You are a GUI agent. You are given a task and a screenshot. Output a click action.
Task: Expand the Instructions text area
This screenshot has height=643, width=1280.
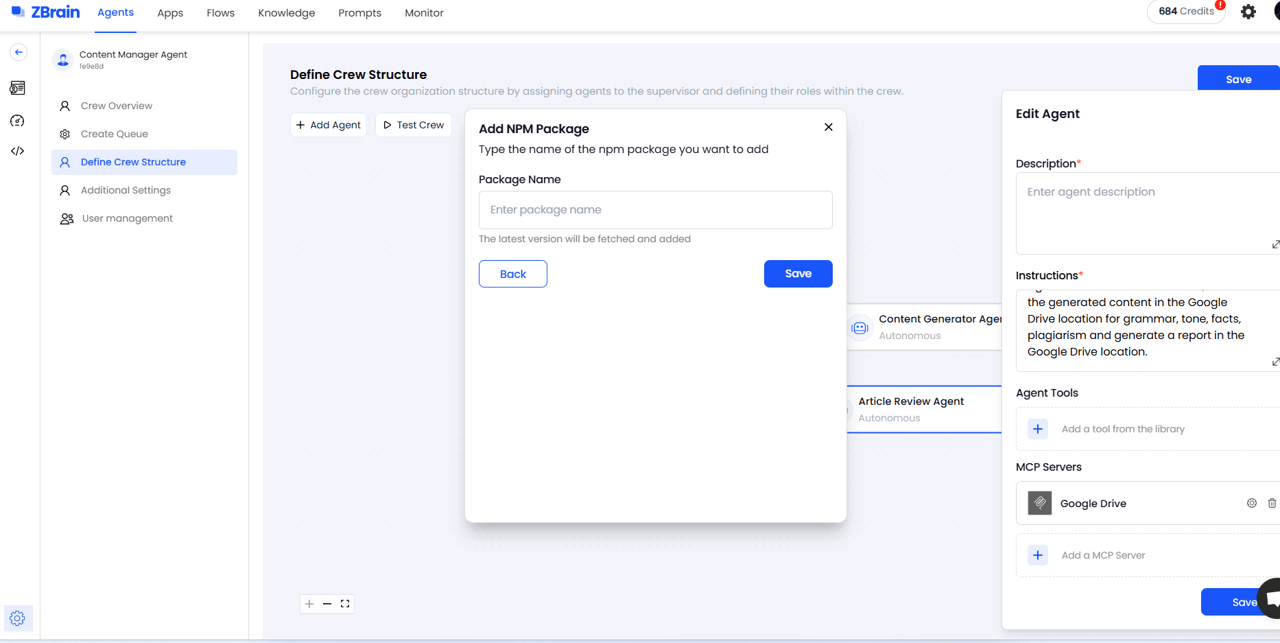pos(1275,362)
